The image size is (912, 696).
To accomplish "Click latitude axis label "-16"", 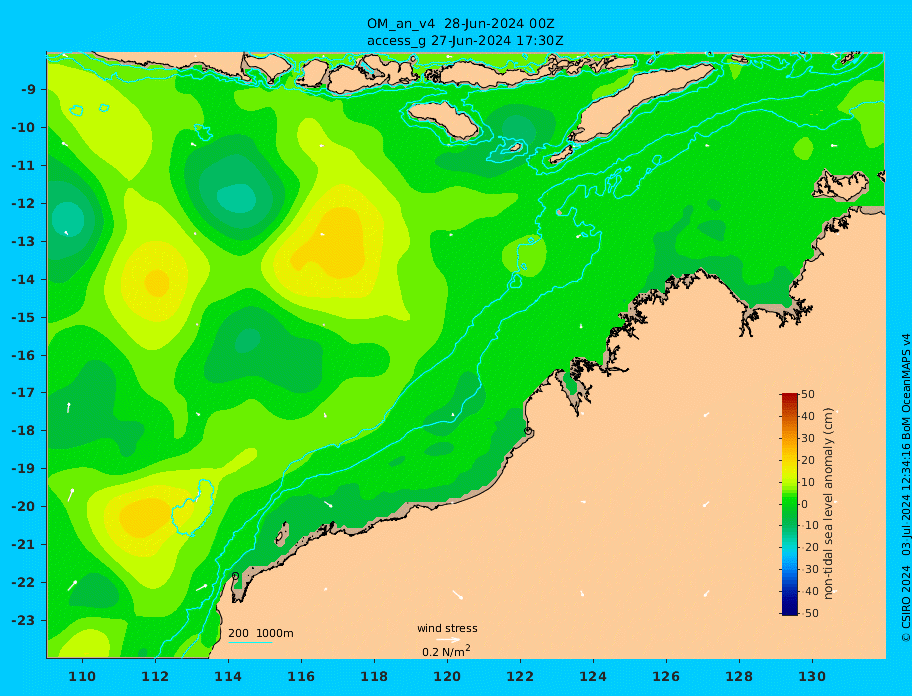I will (23, 355).
